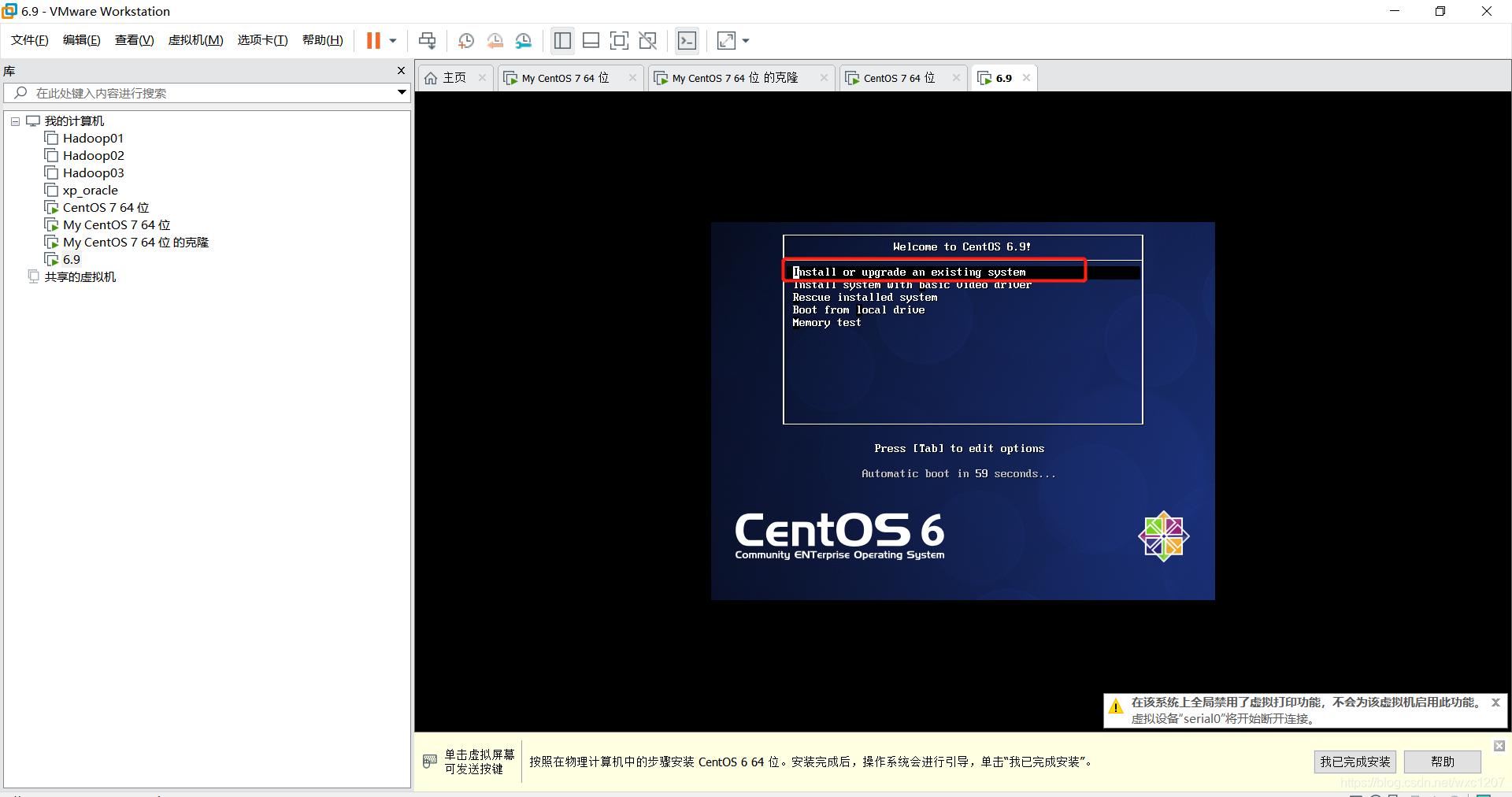The width and height of the screenshot is (1512, 797).
Task: Open the 文件(F) menu
Action: 30,40
